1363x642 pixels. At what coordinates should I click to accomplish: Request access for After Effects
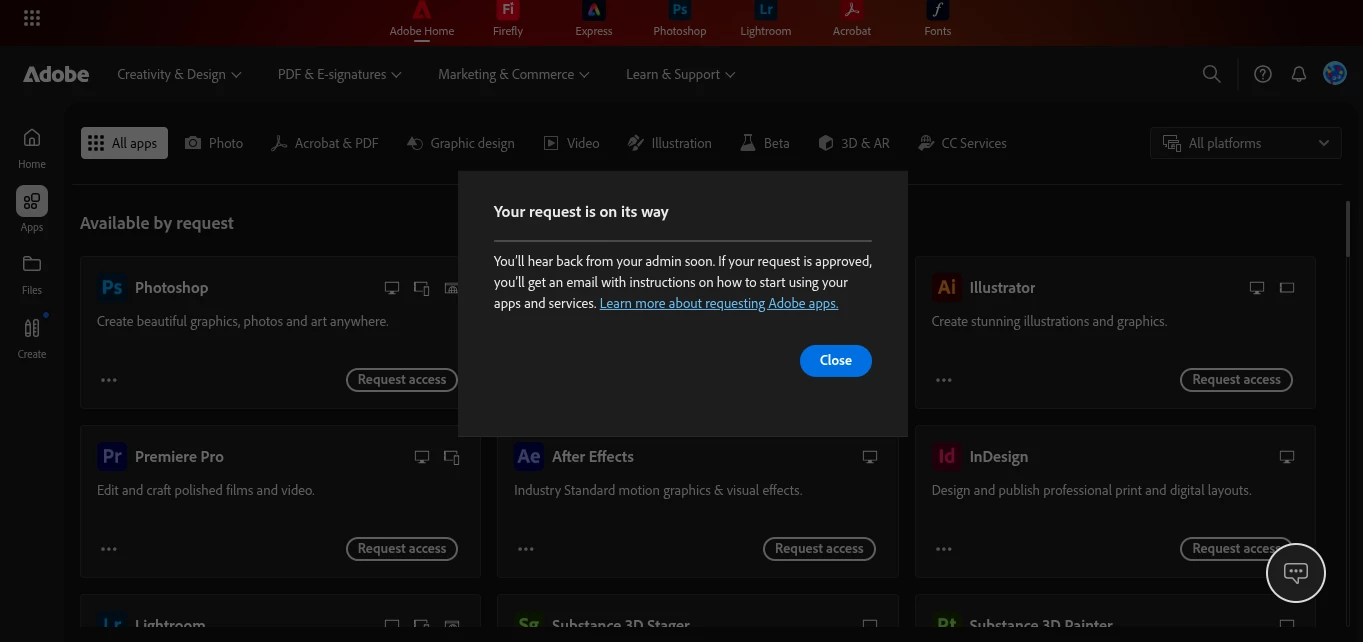click(819, 548)
